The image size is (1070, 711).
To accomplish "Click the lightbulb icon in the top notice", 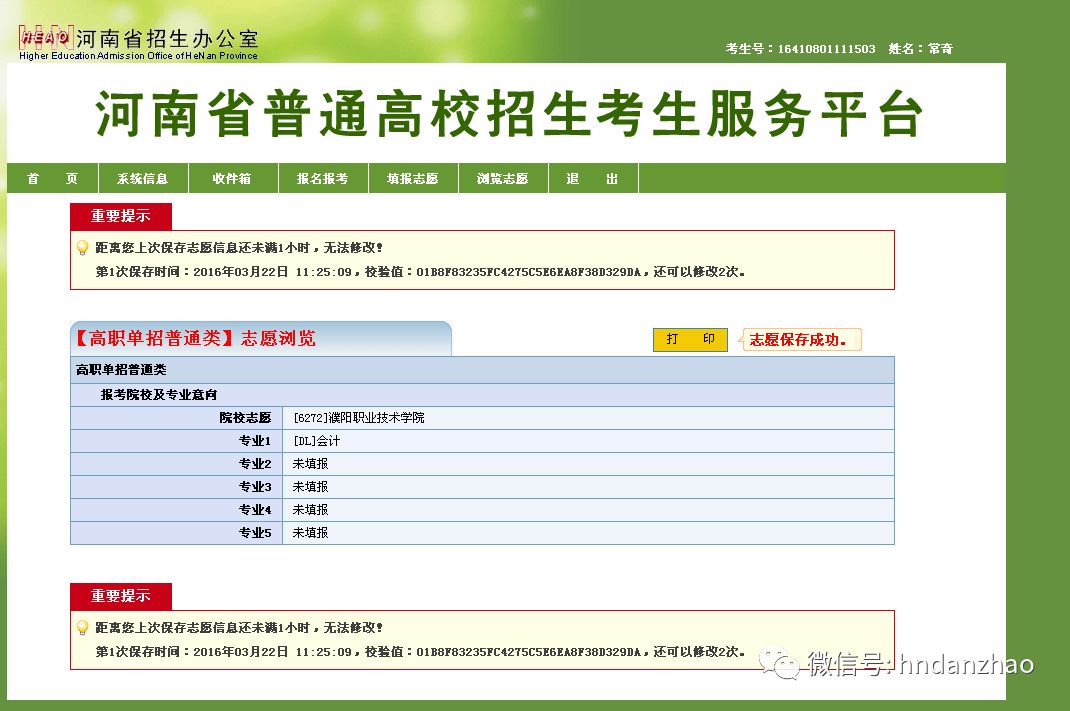I will (x=83, y=247).
